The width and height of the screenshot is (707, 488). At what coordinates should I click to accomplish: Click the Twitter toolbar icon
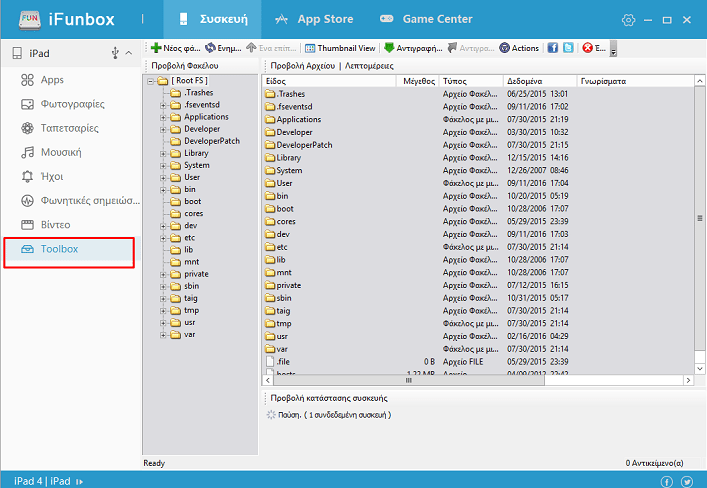pos(568,48)
